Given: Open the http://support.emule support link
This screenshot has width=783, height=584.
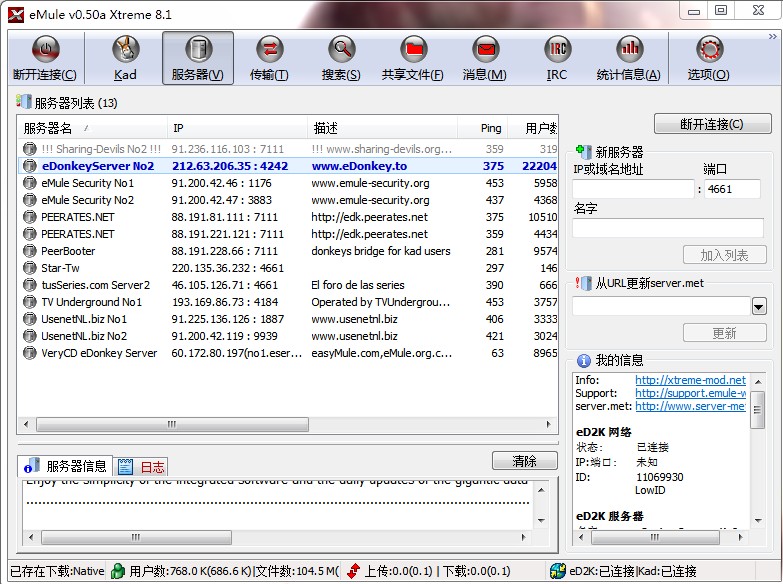Looking at the screenshot, I should [x=690, y=393].
